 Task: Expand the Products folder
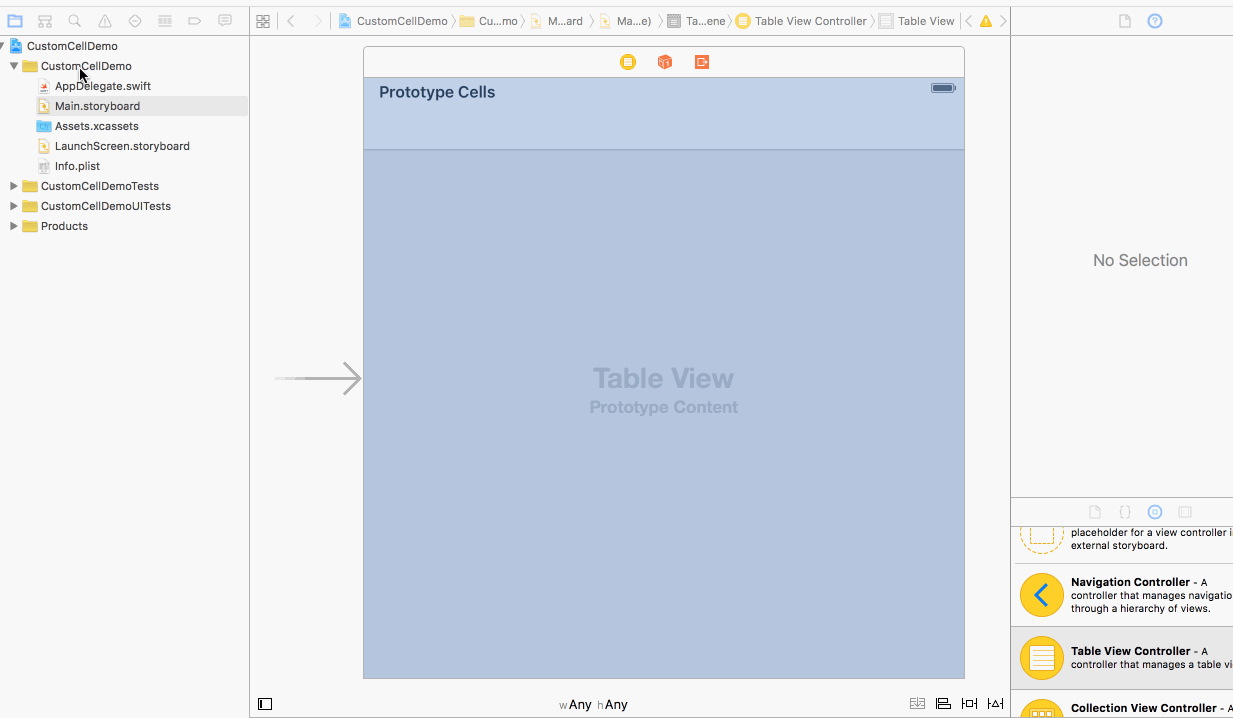pyautogui.click(x=14, y=226)
